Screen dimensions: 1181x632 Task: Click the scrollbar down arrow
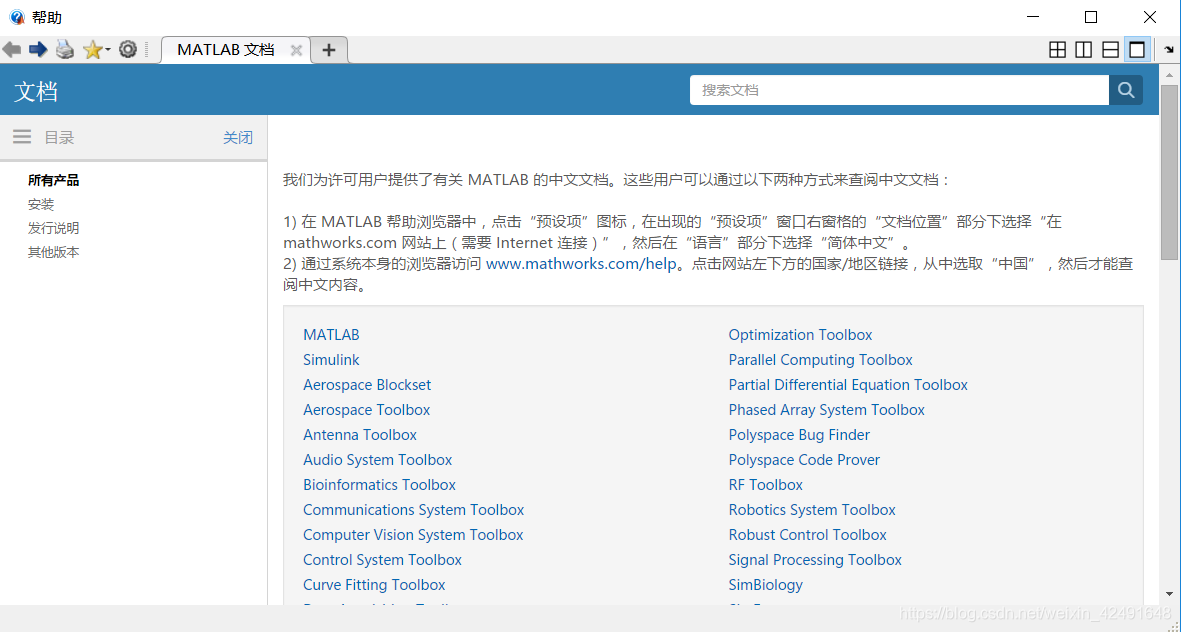tap(1169, 594)
